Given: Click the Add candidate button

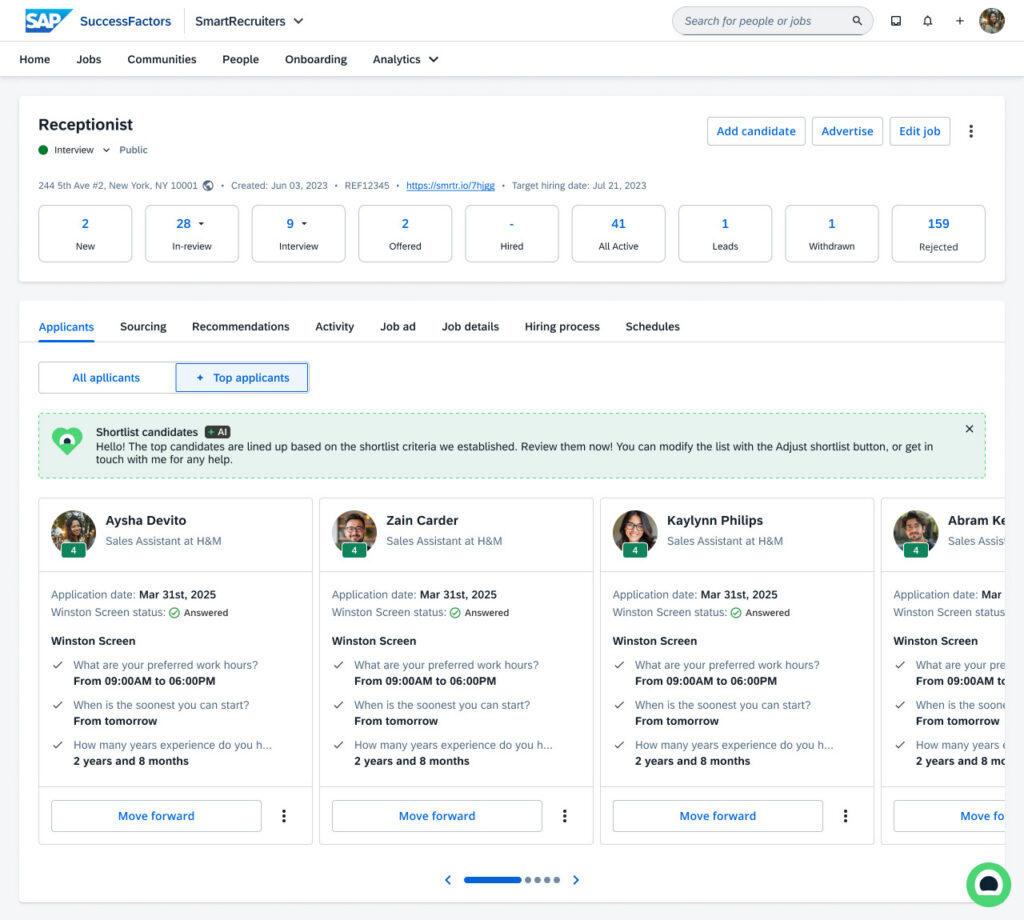Looking at the screenshot, I should click(x=756, y=131).
